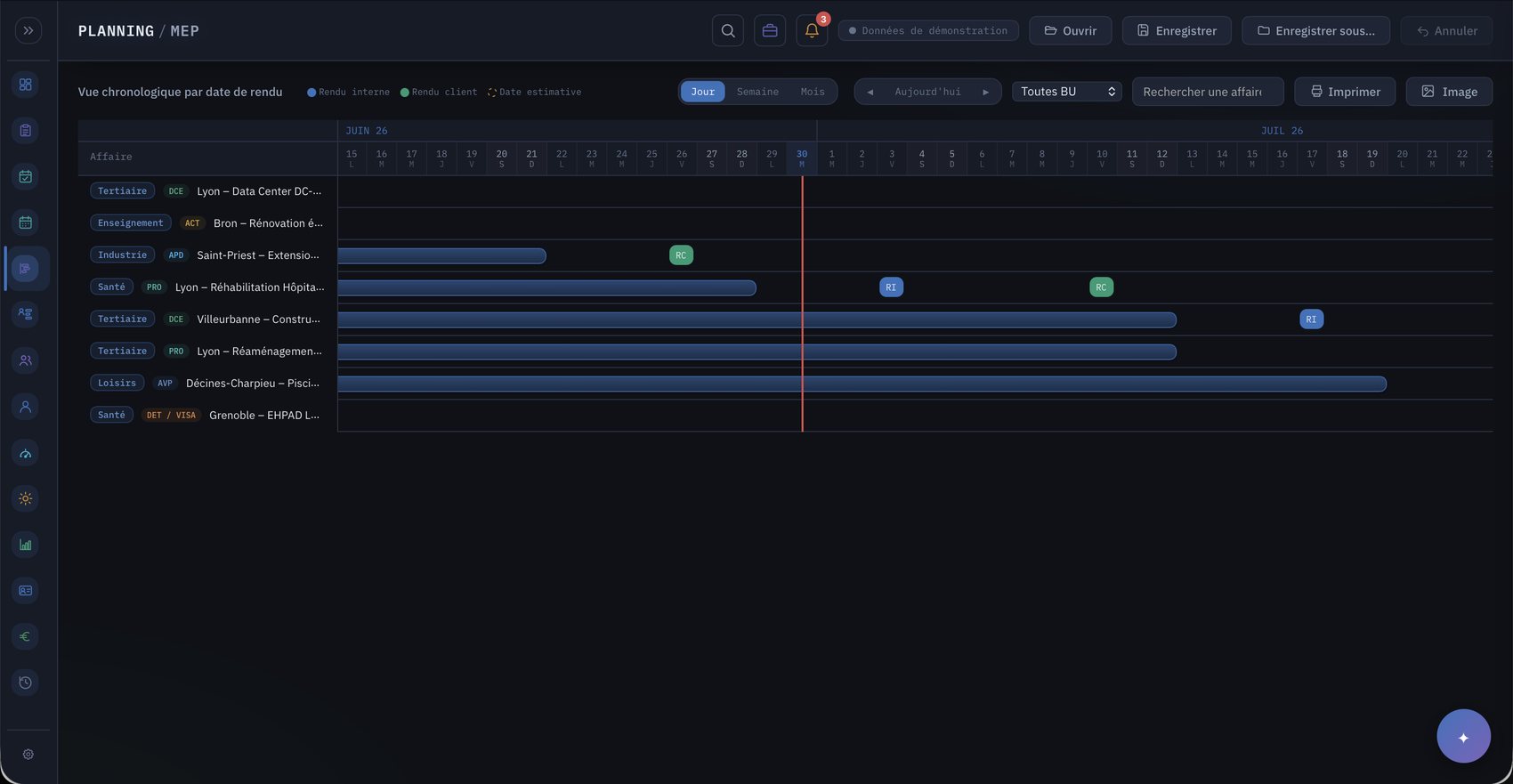Click the Enregistrer button

[1177, 30]
